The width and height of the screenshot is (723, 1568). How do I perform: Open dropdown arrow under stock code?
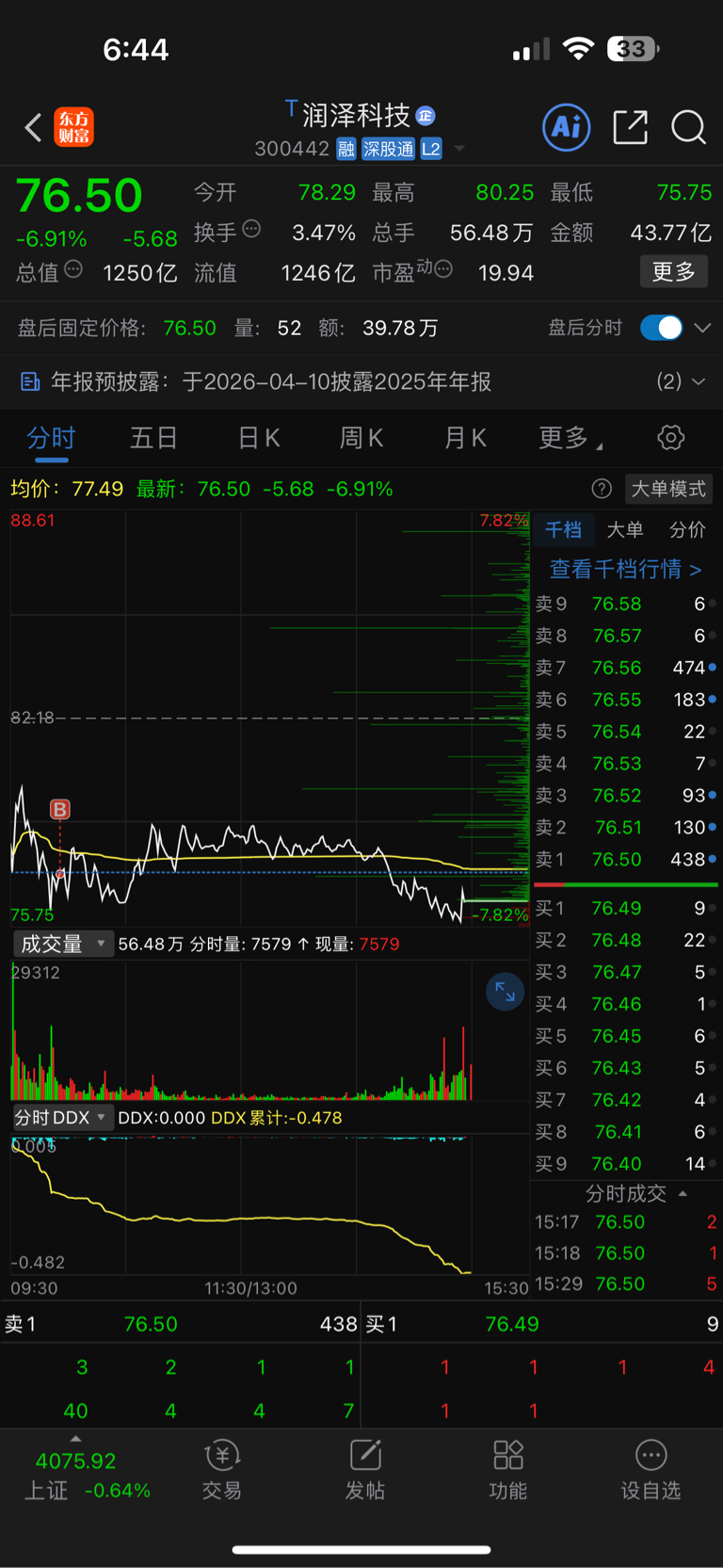[459, 149]
